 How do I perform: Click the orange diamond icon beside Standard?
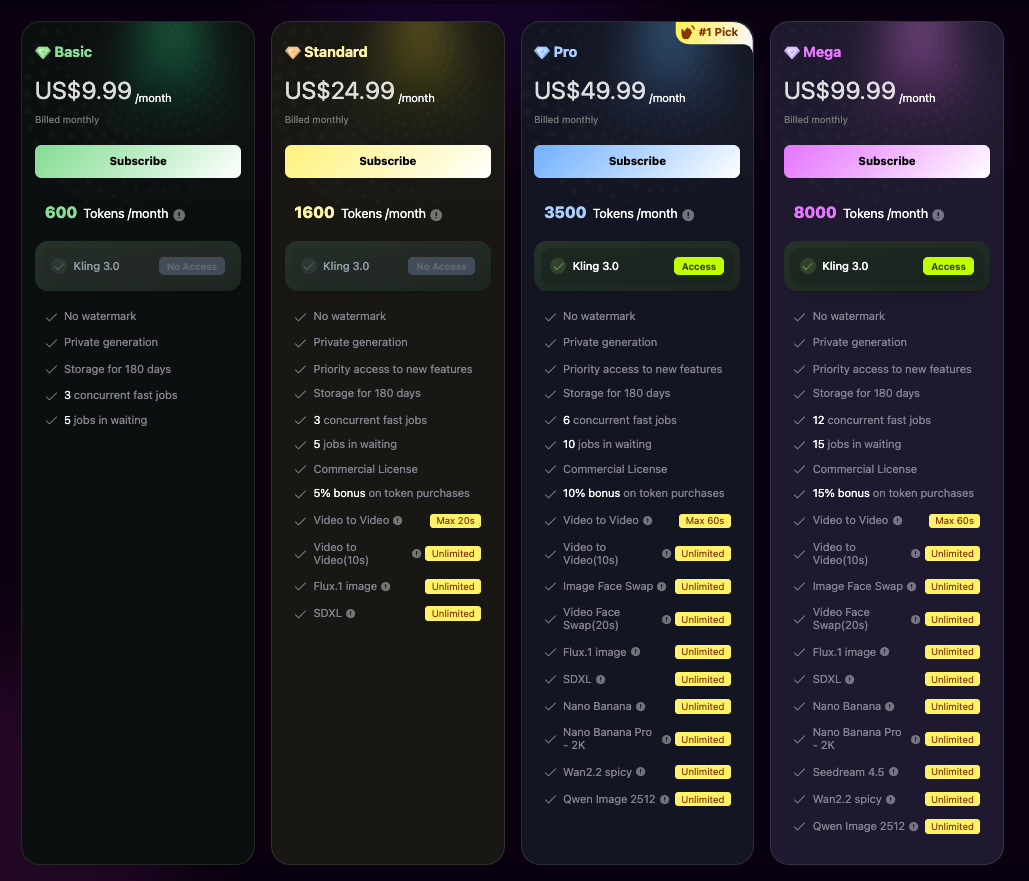click(x=292, y=52)
